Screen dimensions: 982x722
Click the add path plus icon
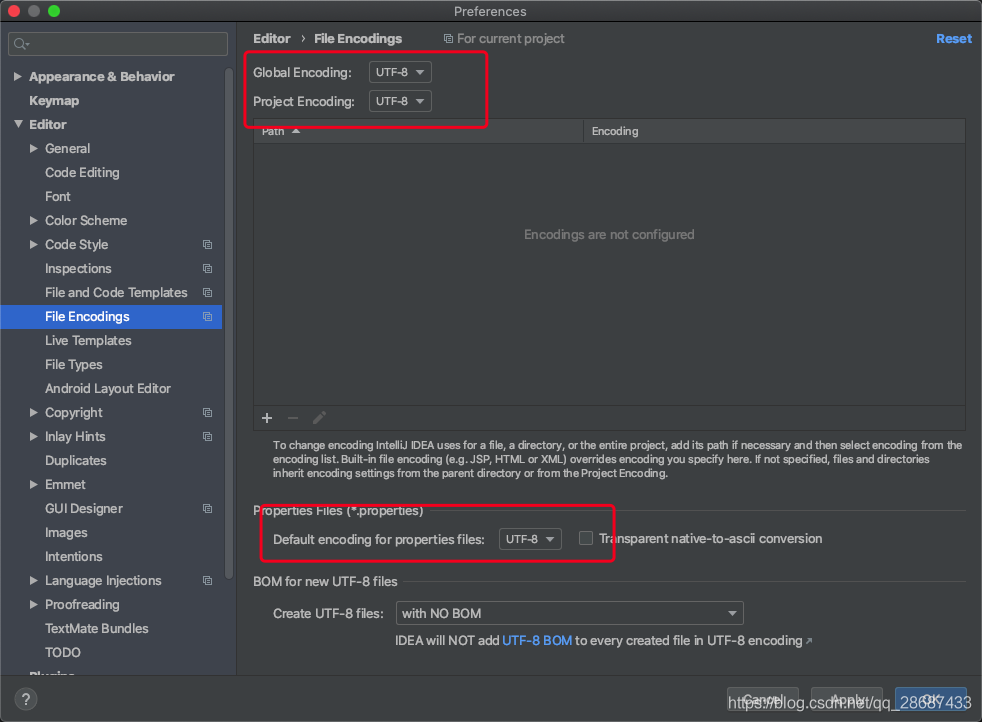[267, 418]
